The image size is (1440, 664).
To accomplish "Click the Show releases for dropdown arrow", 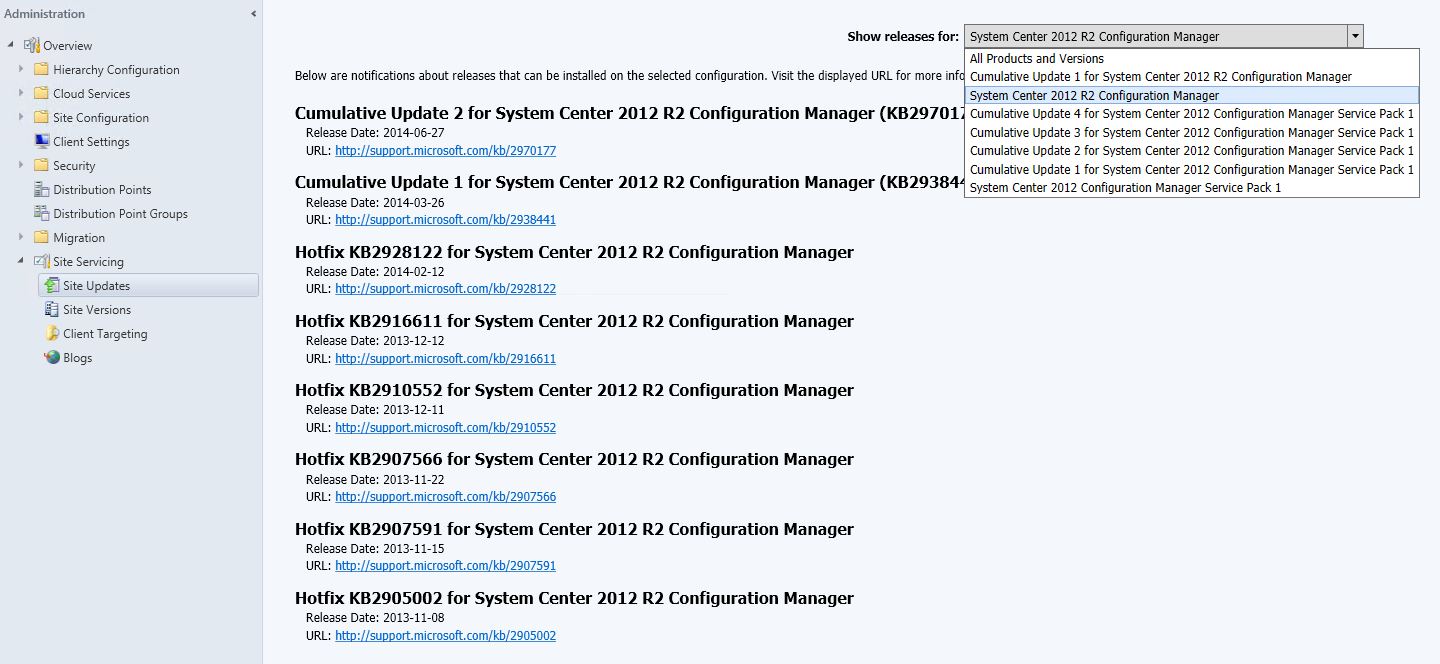I will [1354, 36].
